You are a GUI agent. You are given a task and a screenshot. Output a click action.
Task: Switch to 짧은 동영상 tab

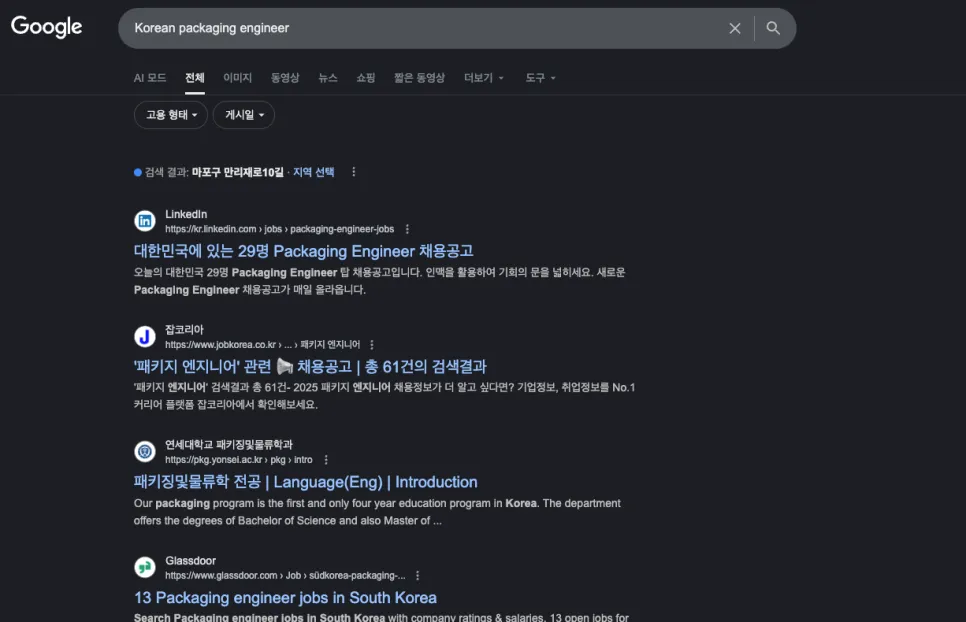pyautogui.click(x=420, y=78)
